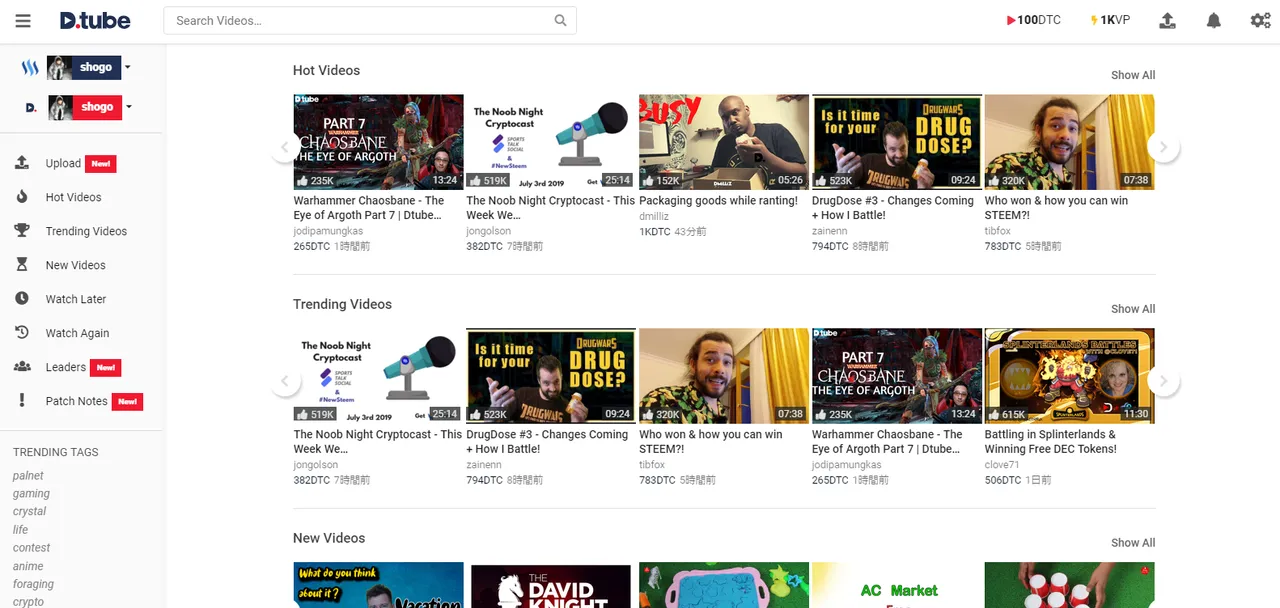Select the palnet trending tag
This screenshot has height=608, width=1280.
(x=28, y=476)
